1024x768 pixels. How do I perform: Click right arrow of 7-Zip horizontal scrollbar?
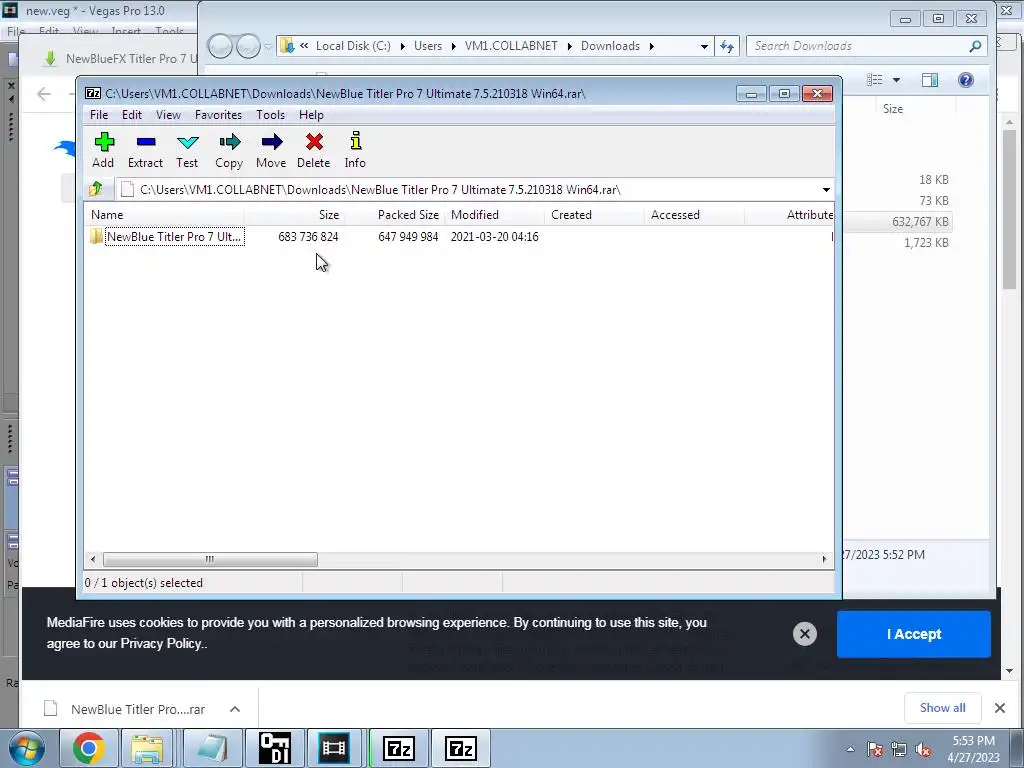824,560
